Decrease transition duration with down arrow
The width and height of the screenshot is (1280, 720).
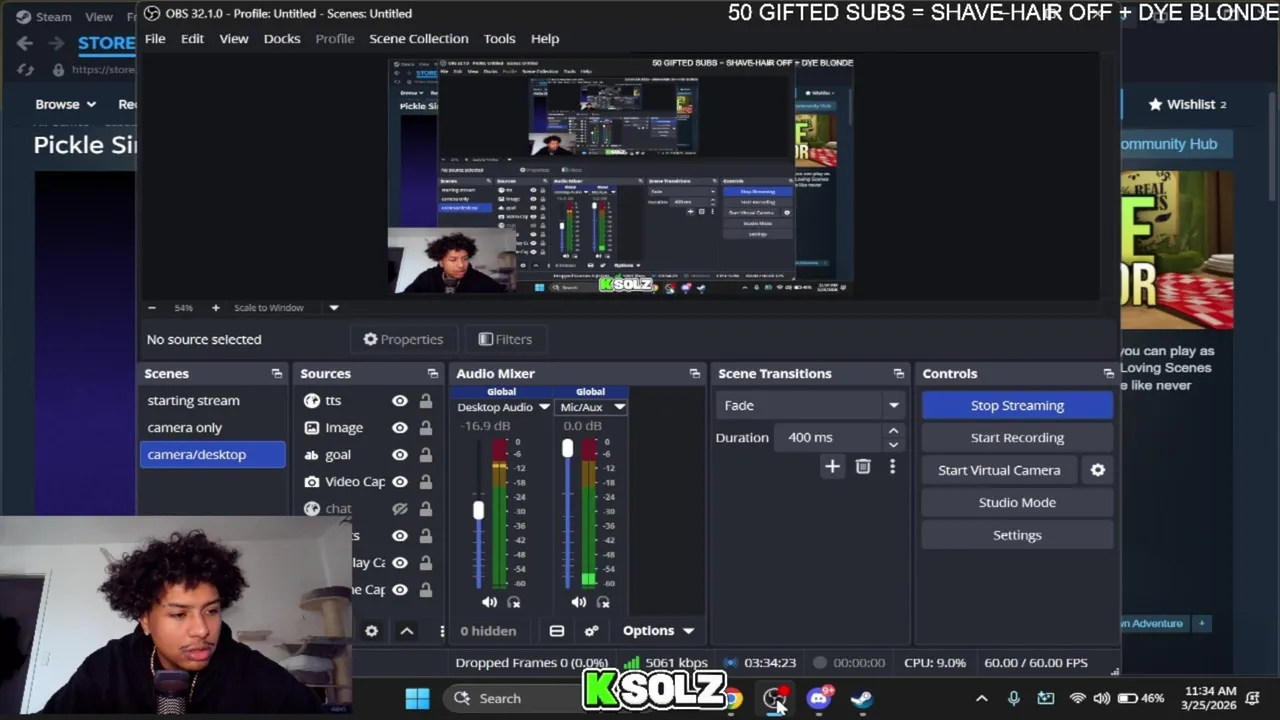point(893,444)
